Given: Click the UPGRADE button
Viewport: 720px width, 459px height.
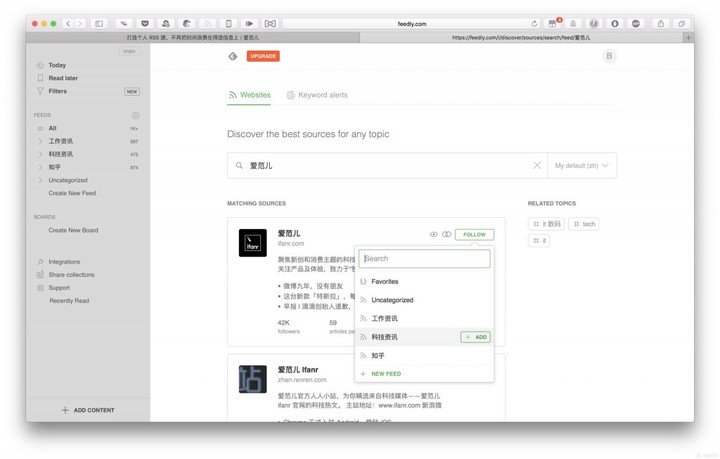Looking at the screenshot, I should pyautogui.click(x=263, y=56).
